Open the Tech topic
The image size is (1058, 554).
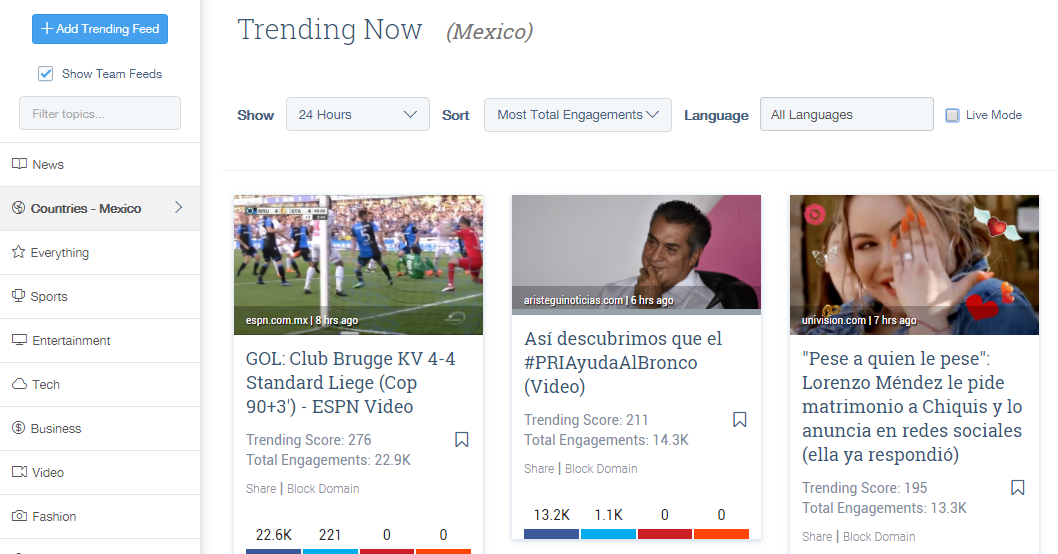[x=100, y=384]
